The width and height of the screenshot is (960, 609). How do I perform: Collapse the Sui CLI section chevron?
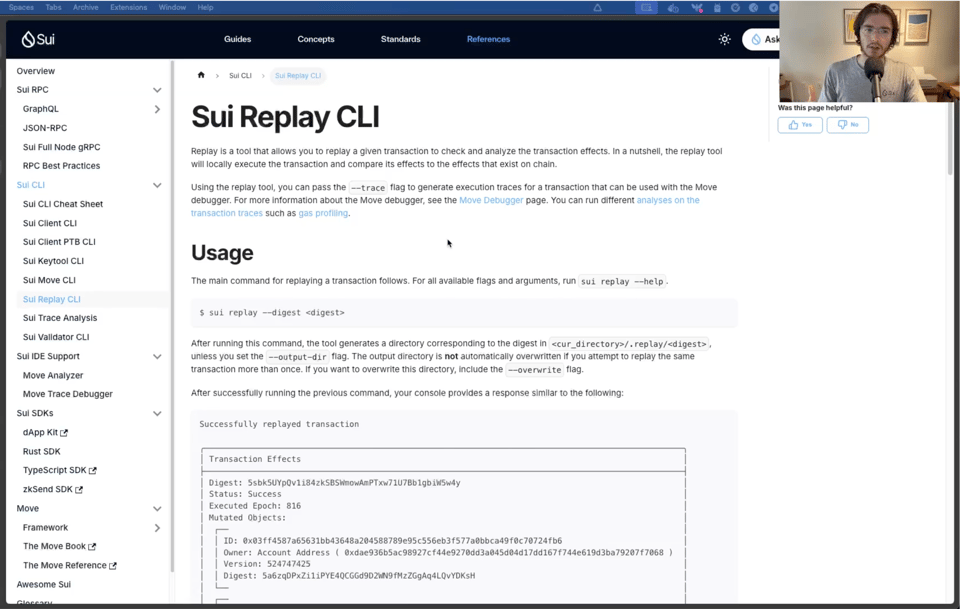157,185
